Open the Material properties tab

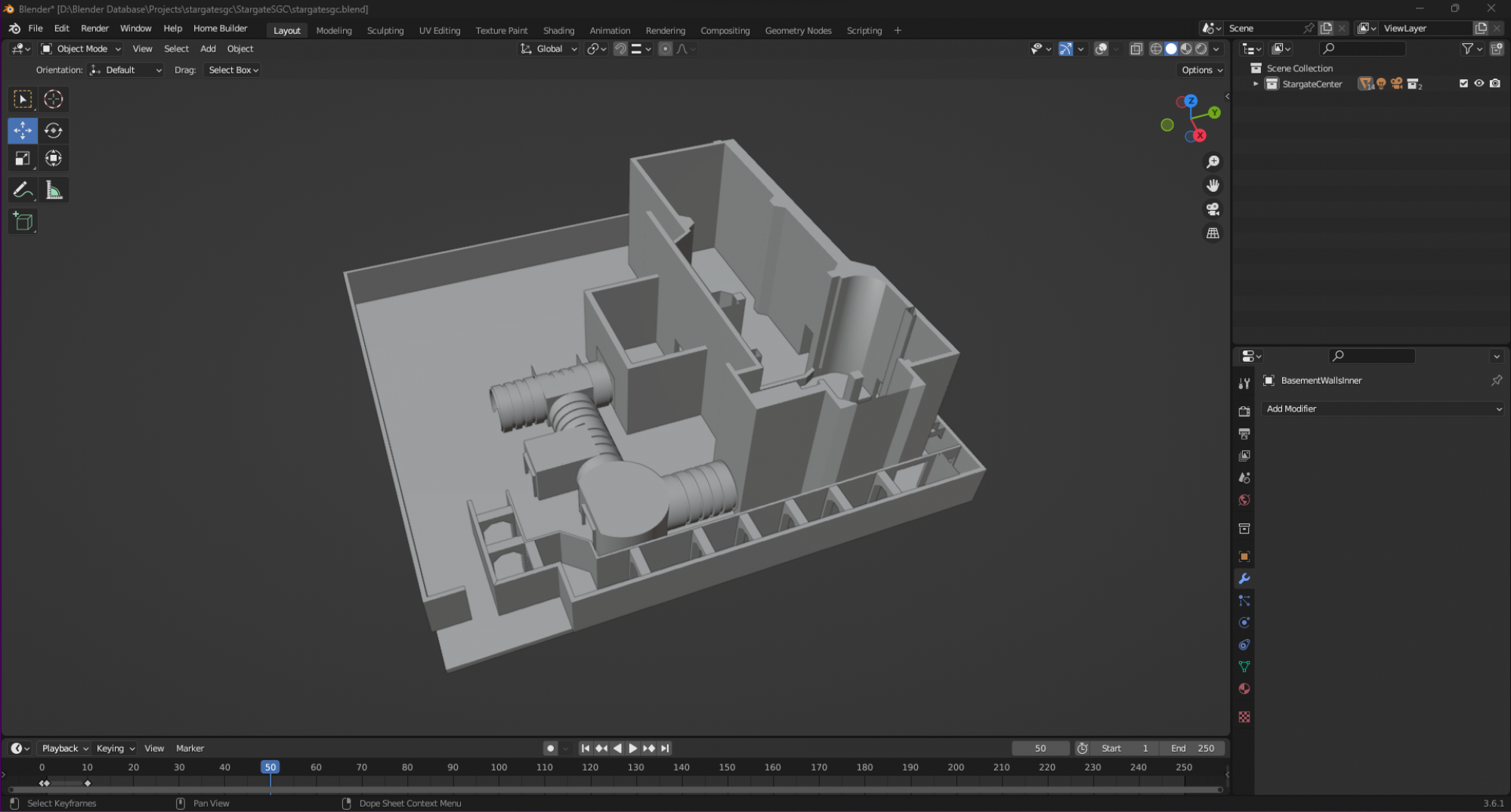tap(1244, 689)
